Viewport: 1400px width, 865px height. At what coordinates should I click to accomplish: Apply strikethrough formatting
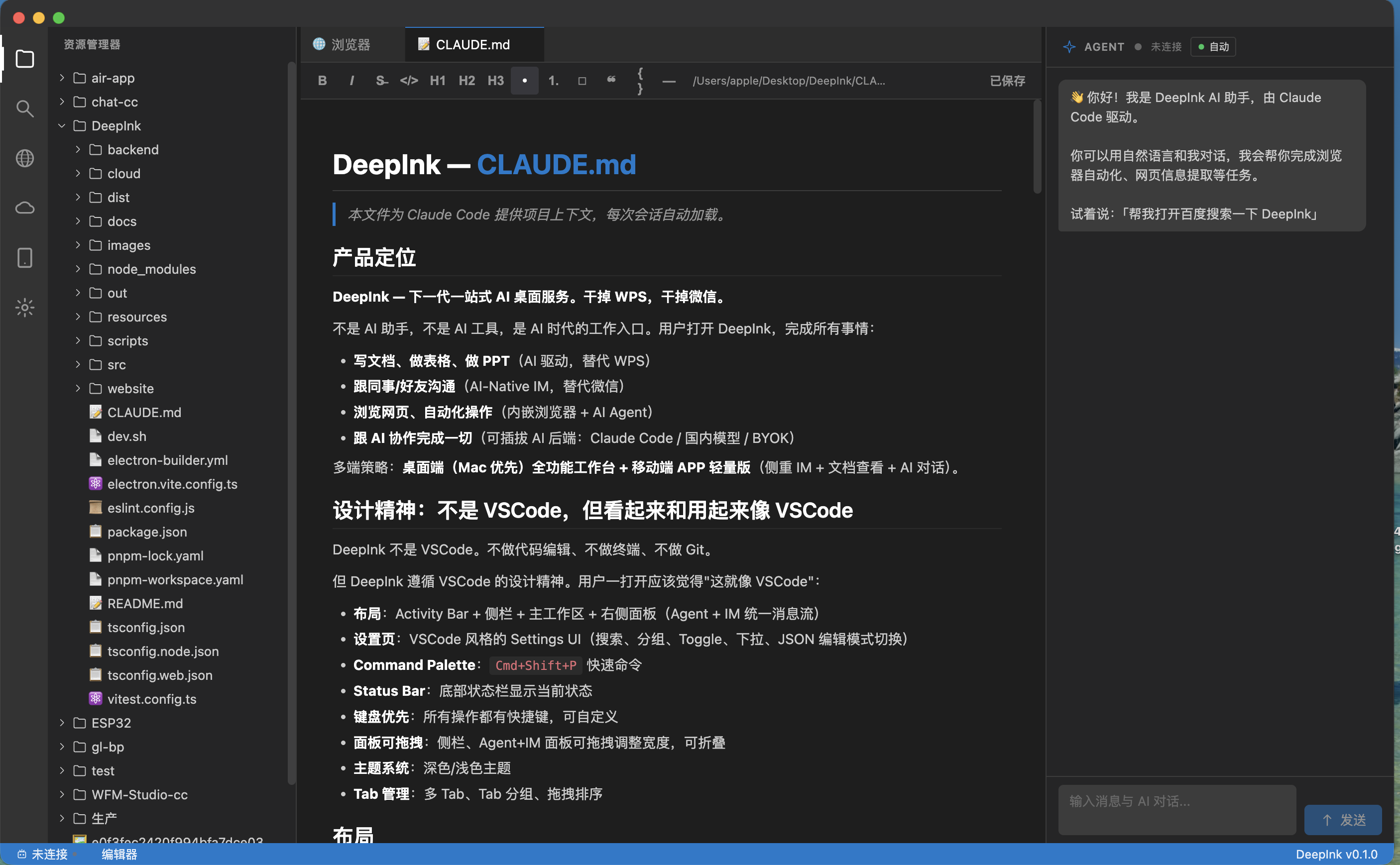[x=381, y=81]
